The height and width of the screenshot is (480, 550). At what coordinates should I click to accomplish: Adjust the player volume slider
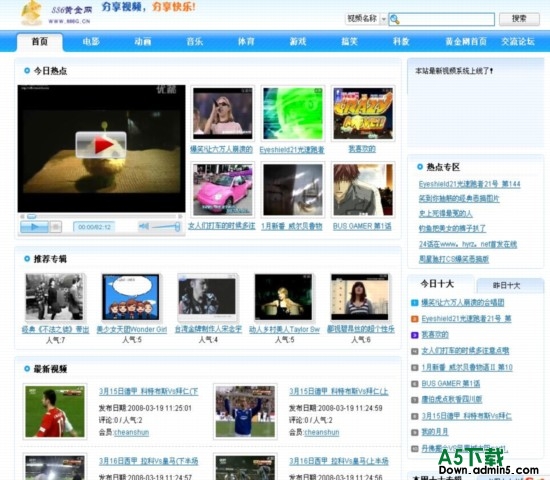pyautogui.click(x=166, y=227)
